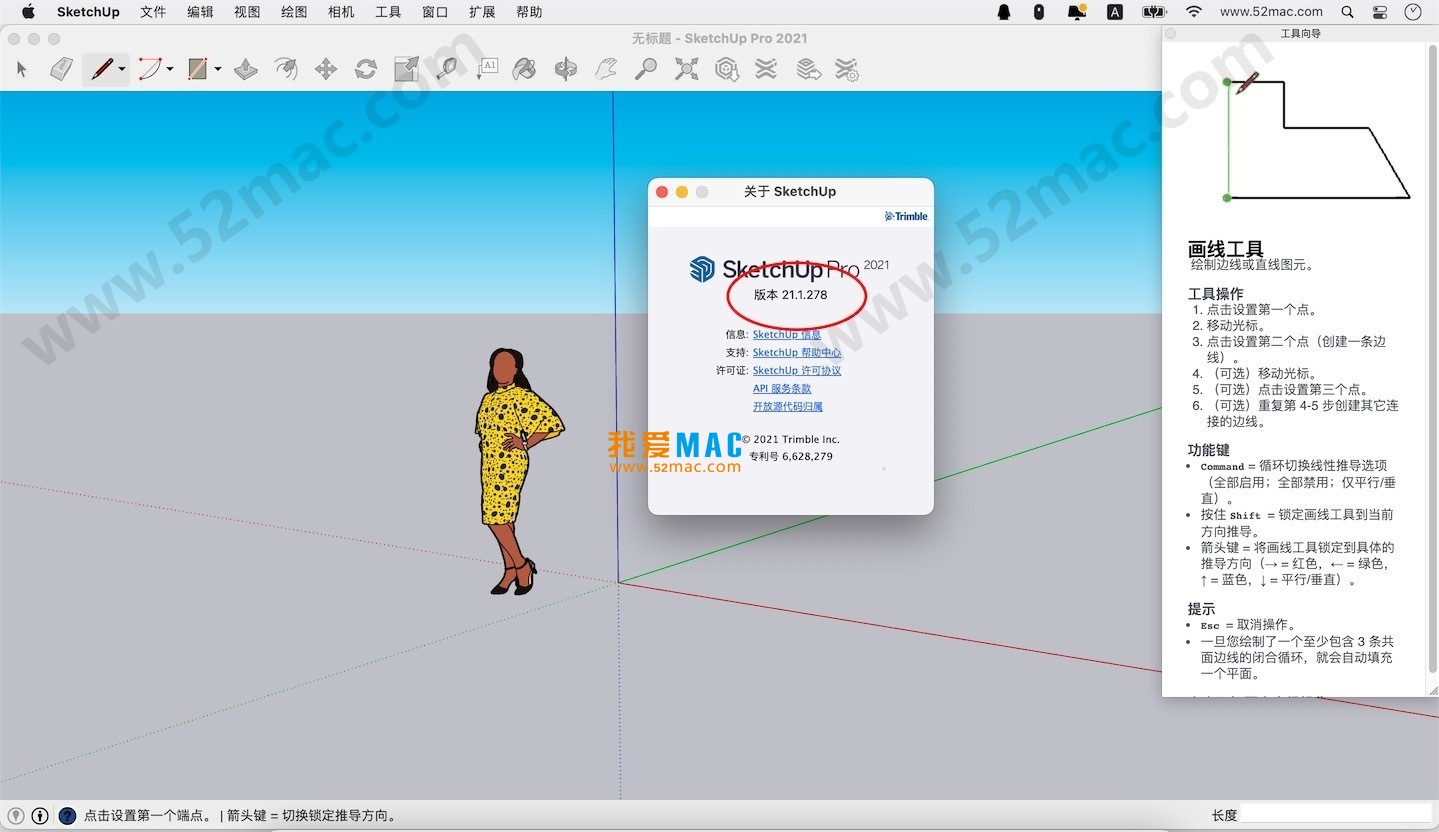
Task: Open the 文件 menu
Action: (x=153, y=12)
